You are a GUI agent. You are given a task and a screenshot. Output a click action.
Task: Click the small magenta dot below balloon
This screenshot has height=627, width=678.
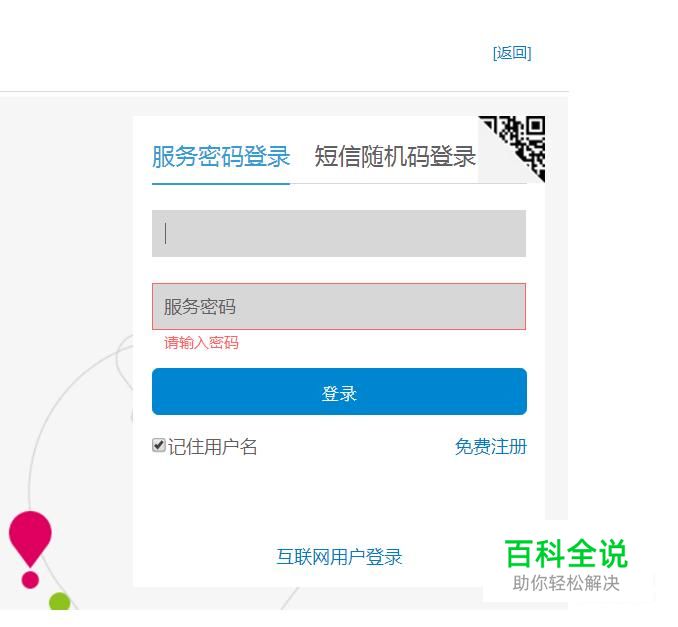coord(30,579)
